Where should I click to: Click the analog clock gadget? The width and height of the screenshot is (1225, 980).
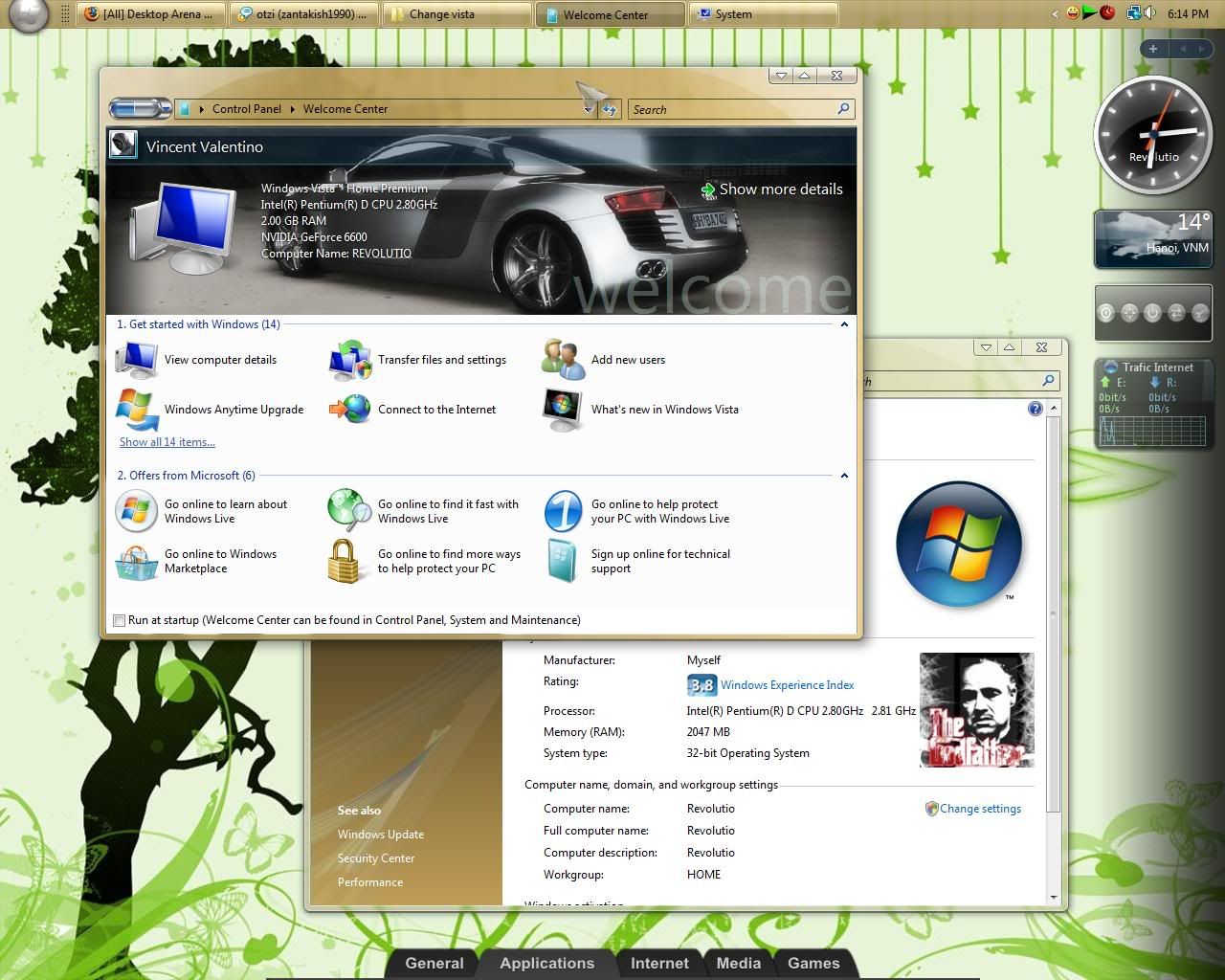1152,135
